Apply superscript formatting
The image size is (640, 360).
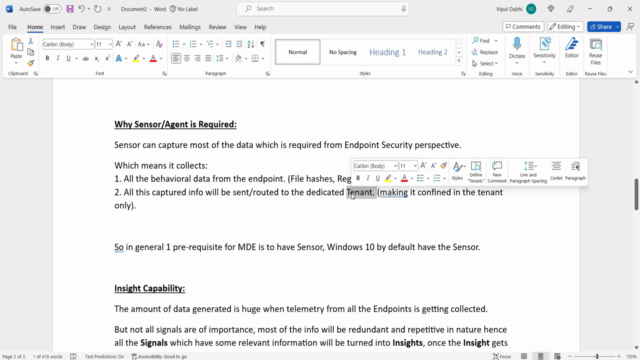point(107,59)
